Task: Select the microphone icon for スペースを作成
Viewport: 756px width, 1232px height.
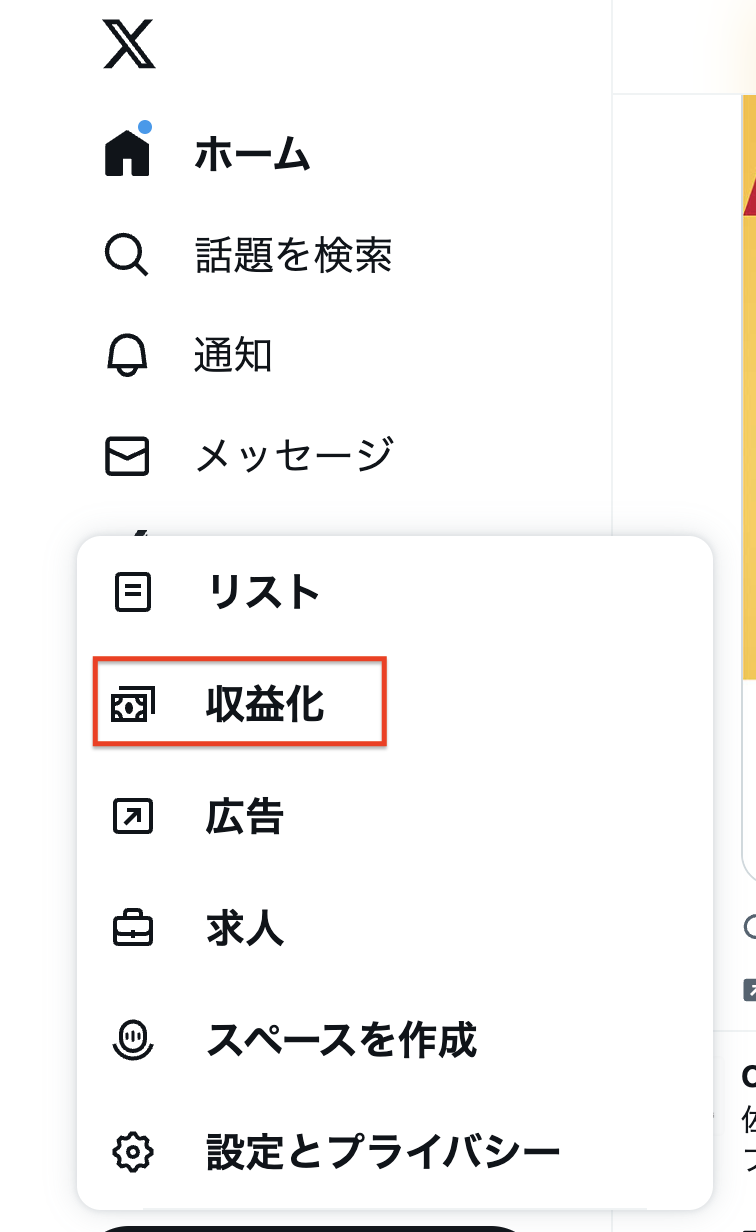Action: [x=131, y=1040]
